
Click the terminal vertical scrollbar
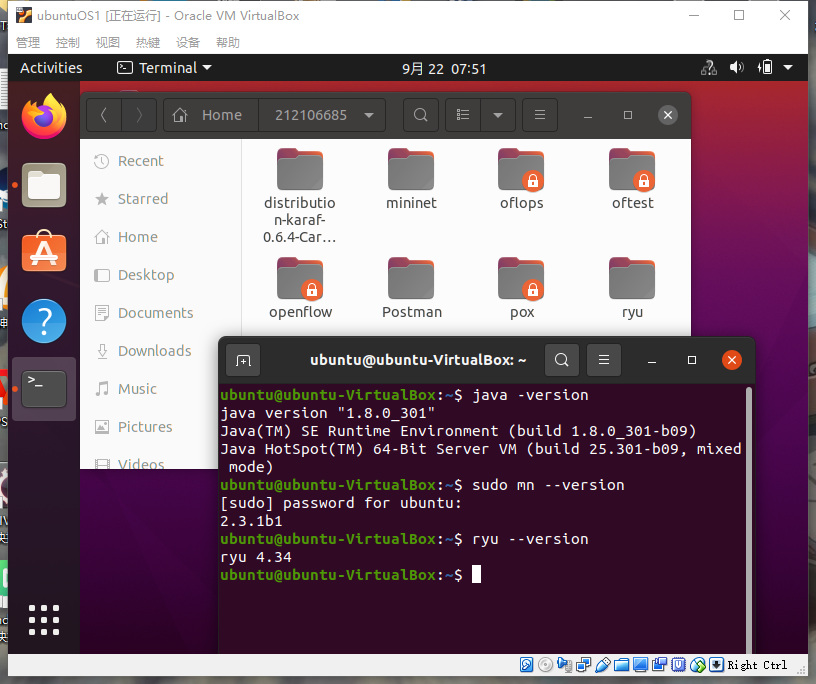tap(749, 520)
